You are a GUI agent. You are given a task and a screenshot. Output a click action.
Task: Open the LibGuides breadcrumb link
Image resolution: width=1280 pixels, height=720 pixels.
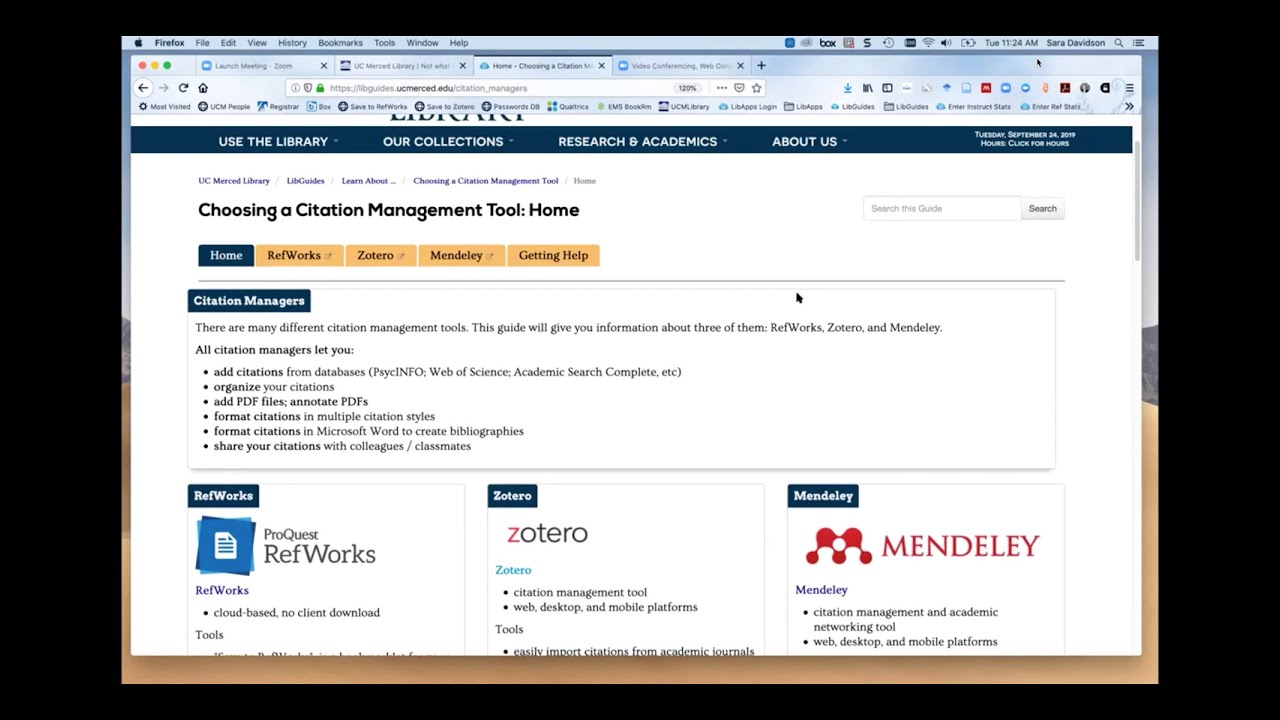(x=305, y=181)
